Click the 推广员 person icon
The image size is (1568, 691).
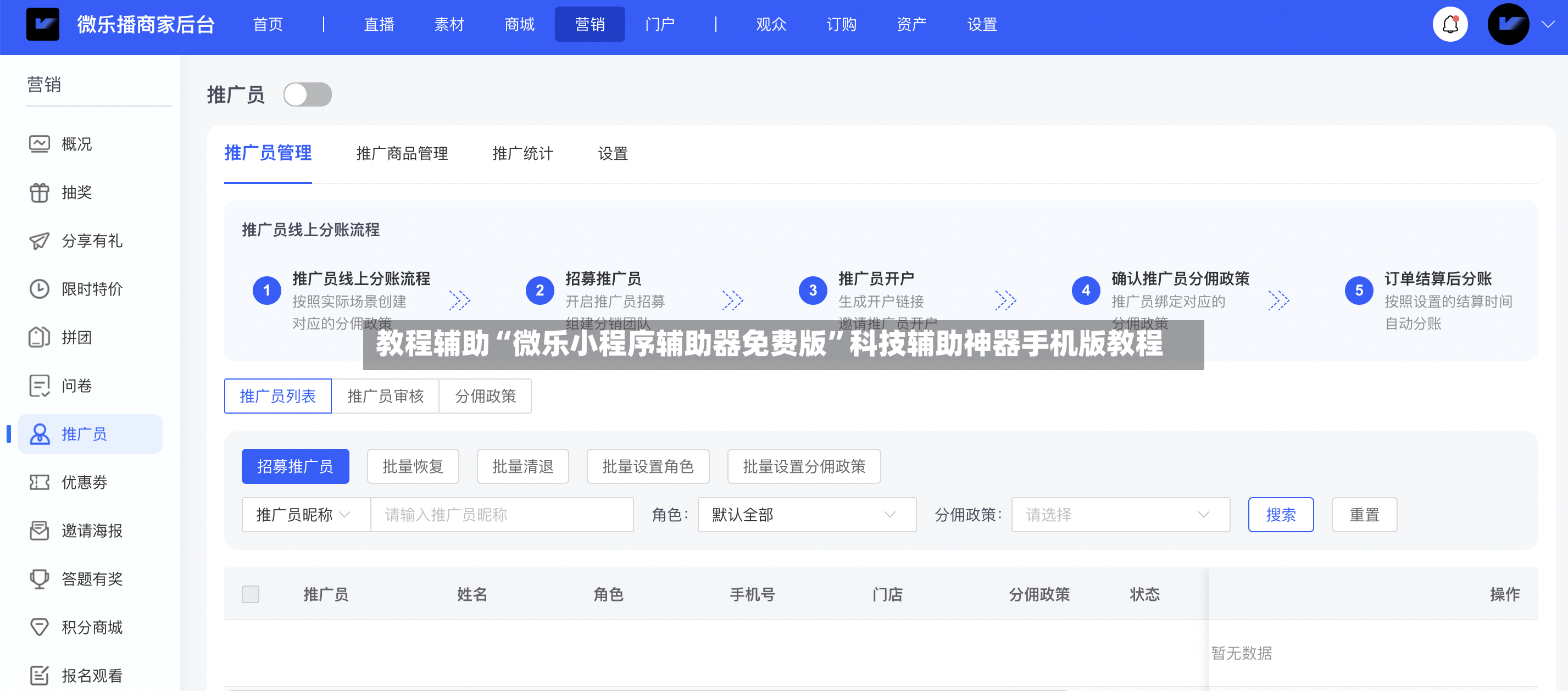(40, 434)
